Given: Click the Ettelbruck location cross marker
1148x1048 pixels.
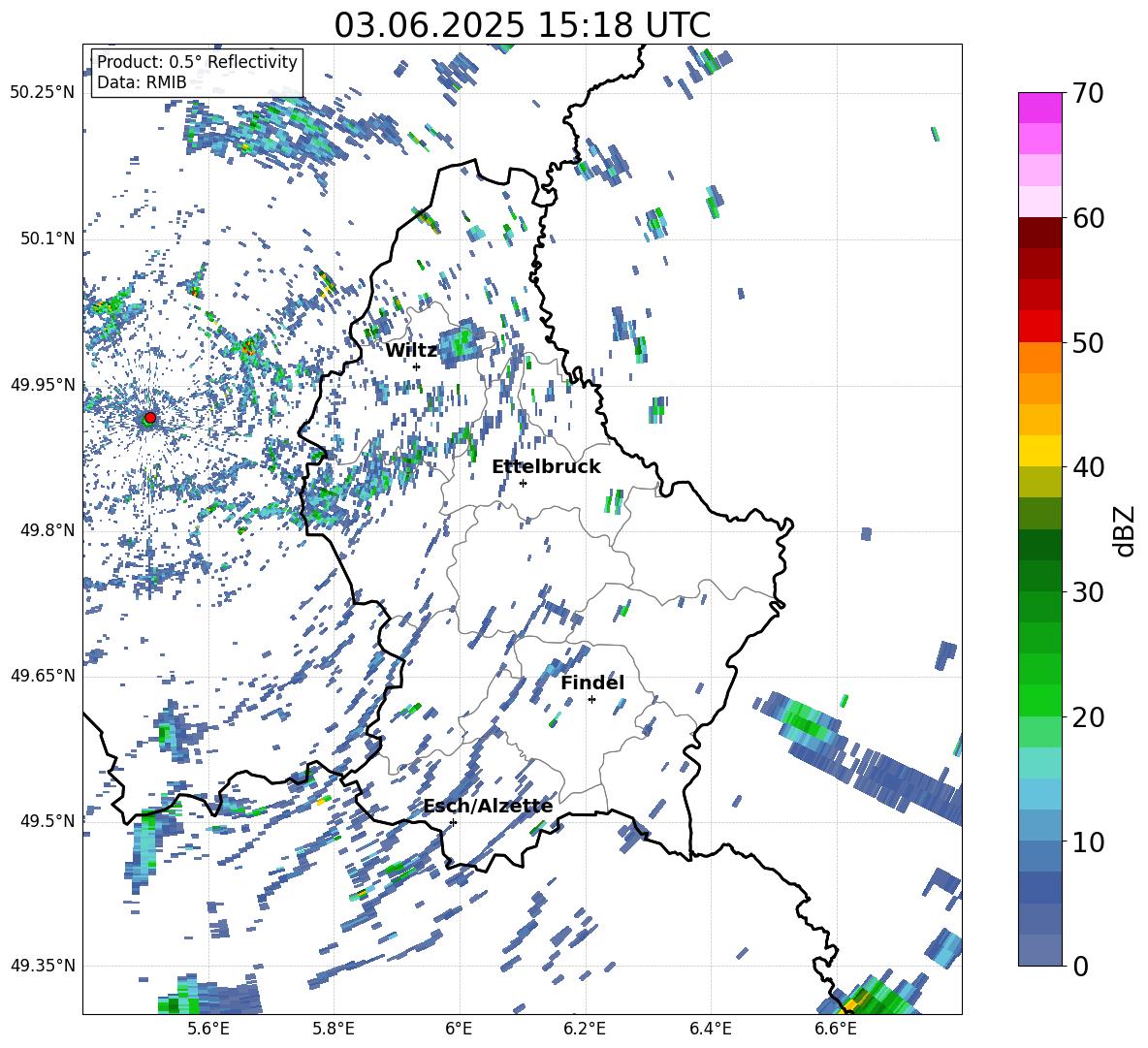Looking at the screenshot, I should [x=523, y=483].
